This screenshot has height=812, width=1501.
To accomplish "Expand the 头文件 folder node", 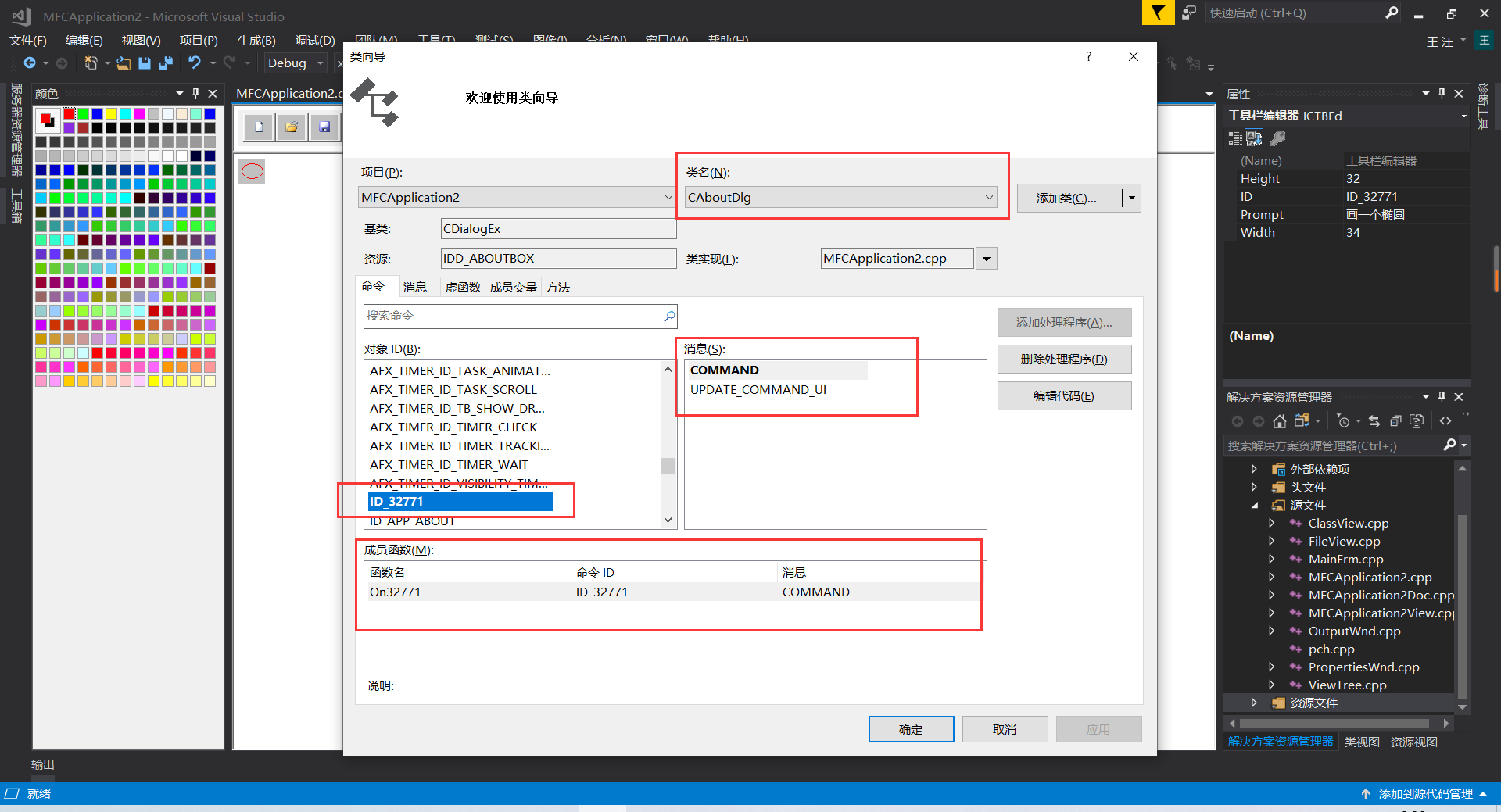I will coord(1254,487).
